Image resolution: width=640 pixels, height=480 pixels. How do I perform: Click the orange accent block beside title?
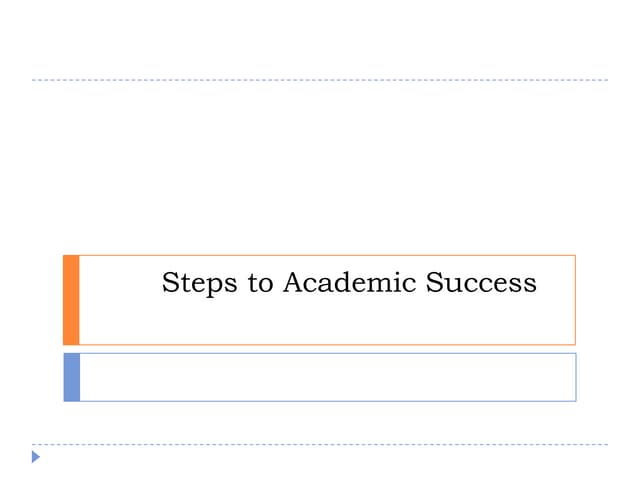pos(71,300)
